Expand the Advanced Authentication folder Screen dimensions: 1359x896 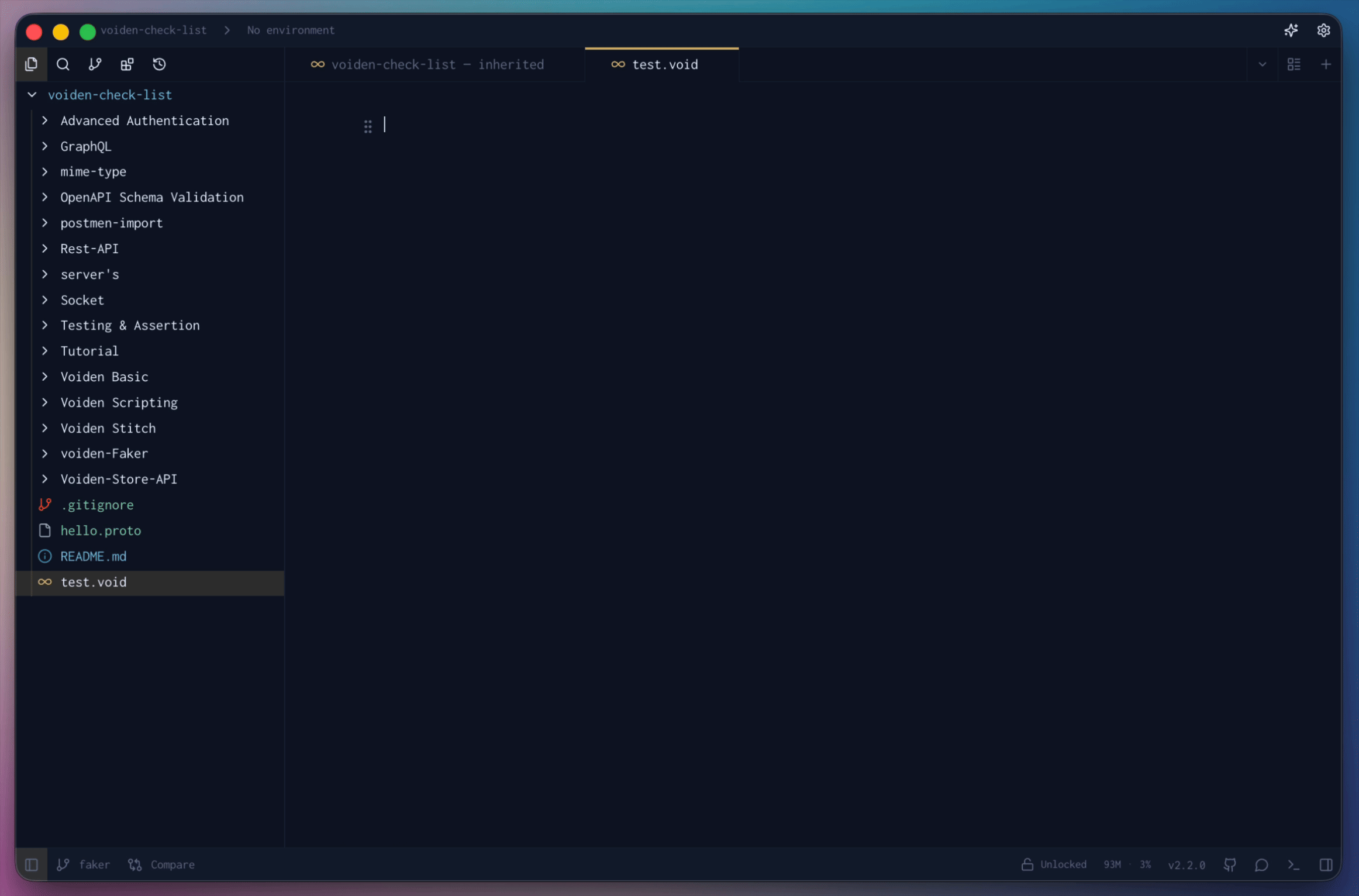click(x=151, y=120)
